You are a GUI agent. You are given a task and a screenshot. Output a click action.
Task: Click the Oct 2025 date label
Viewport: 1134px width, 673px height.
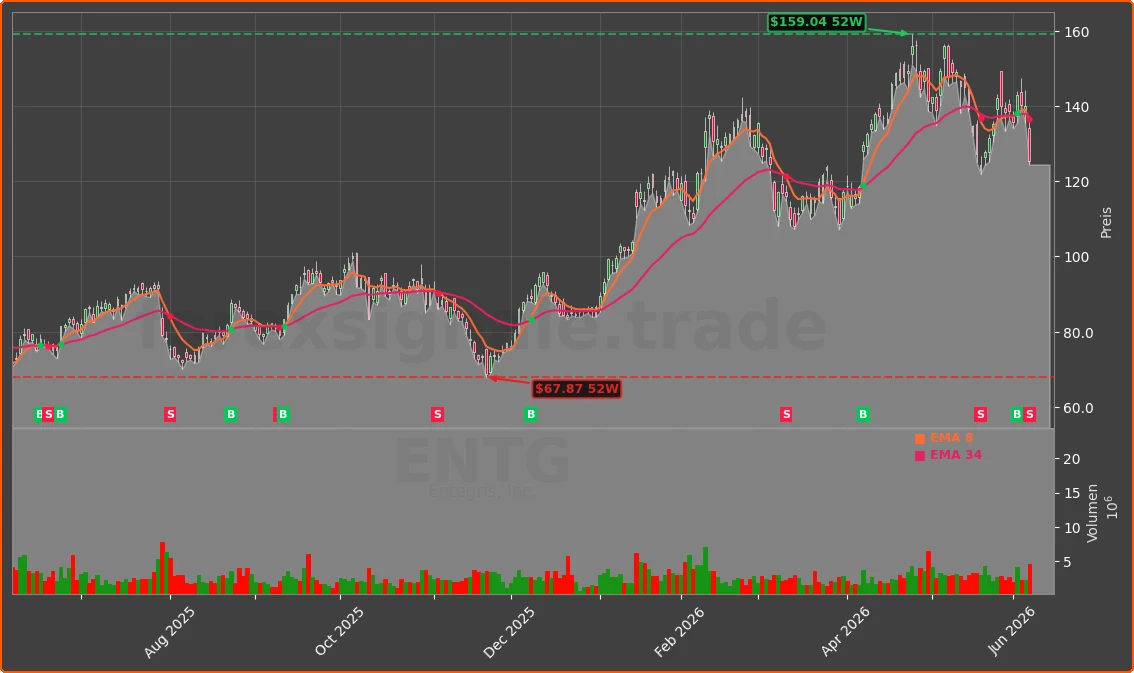(x=339, y=632)
